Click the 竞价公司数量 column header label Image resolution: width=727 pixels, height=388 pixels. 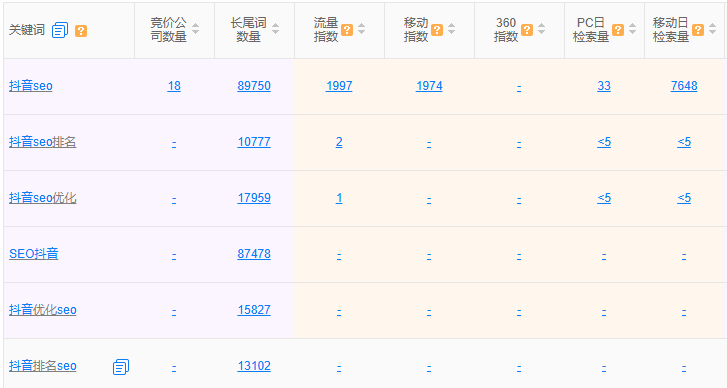point(168,30)
